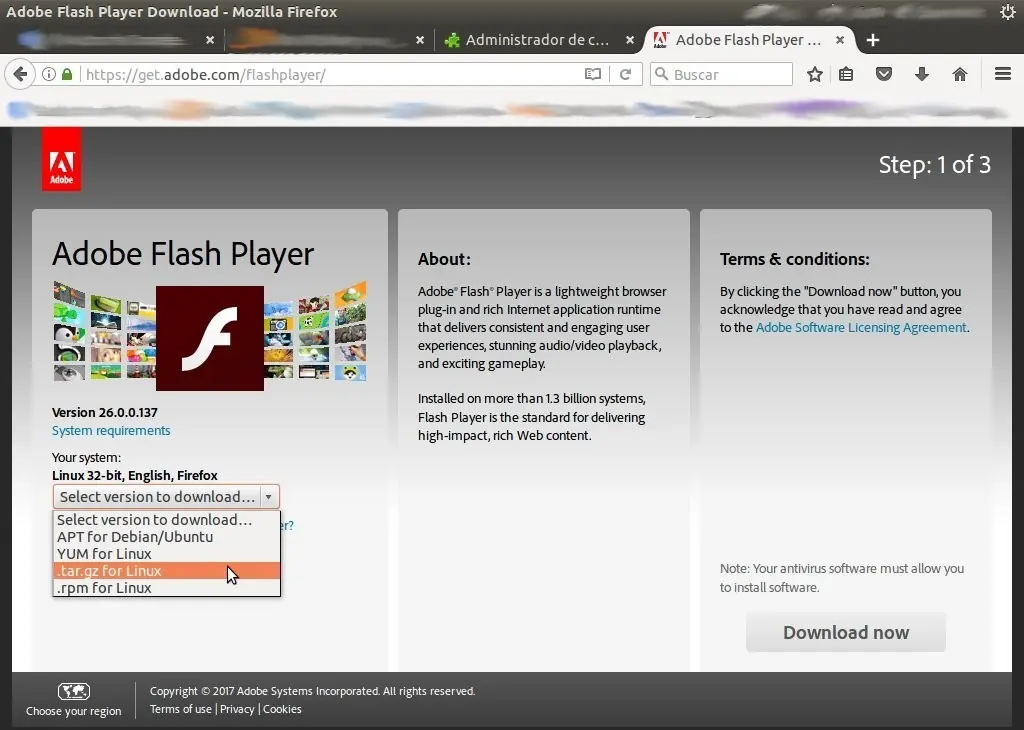The width and height of the screenshot is (1024, 730).
Task: Close the first blurred browser tab
Action: pyautogui.click(x=210, y=40)
